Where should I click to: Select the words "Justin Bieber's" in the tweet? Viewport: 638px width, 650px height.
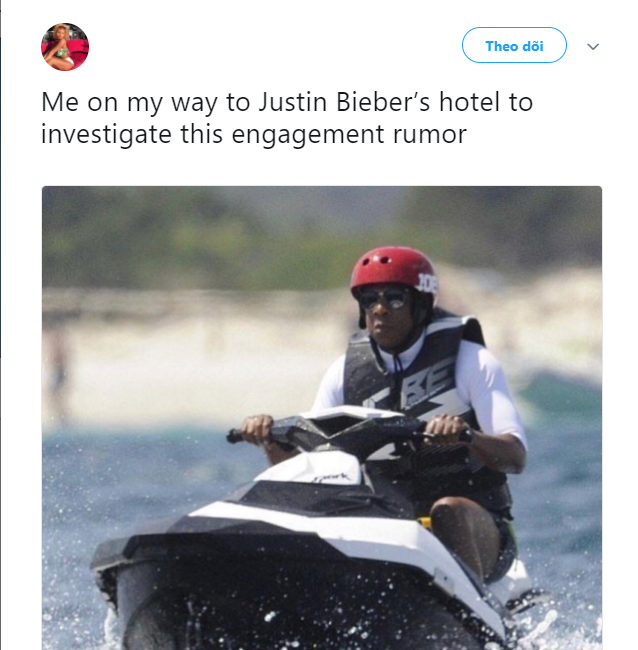[344, 102]
